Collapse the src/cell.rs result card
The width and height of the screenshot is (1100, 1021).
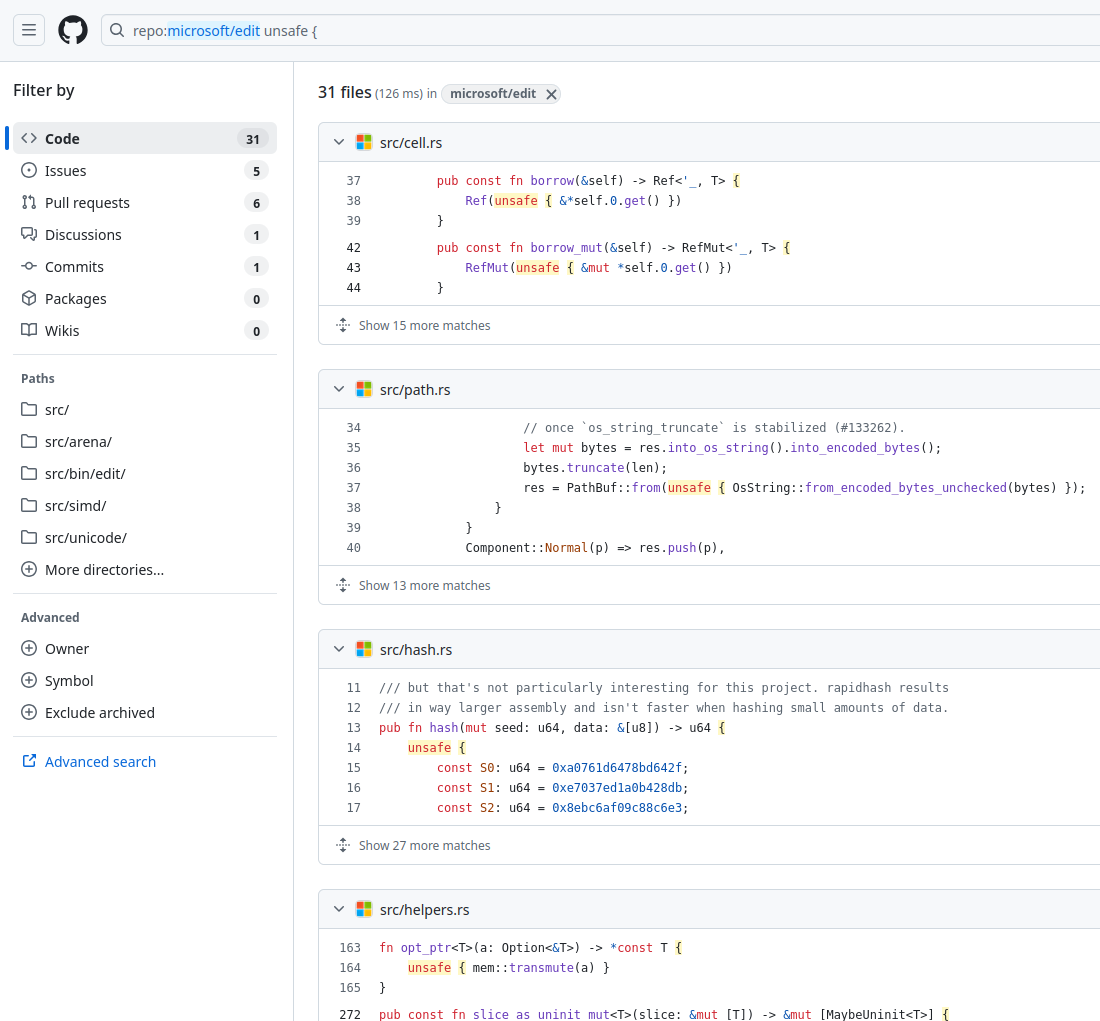point(339,142)
